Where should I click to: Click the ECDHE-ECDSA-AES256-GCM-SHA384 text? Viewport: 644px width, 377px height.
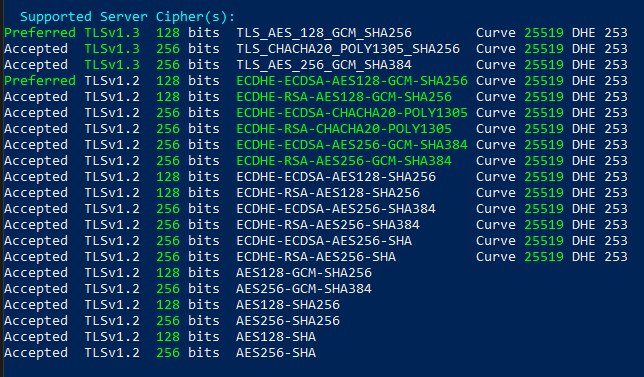[352, 145]
